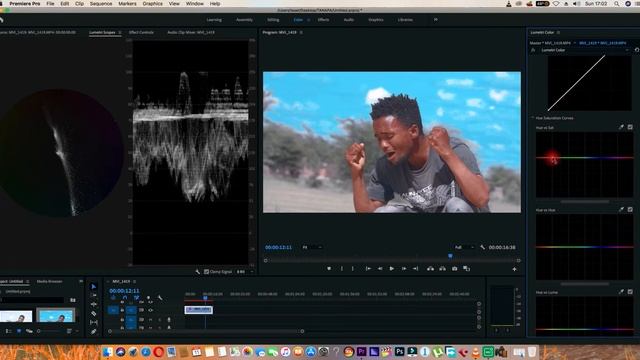Screen dimensions: 640x360
Task: Click Mark Out button
Action: point(353,269)
